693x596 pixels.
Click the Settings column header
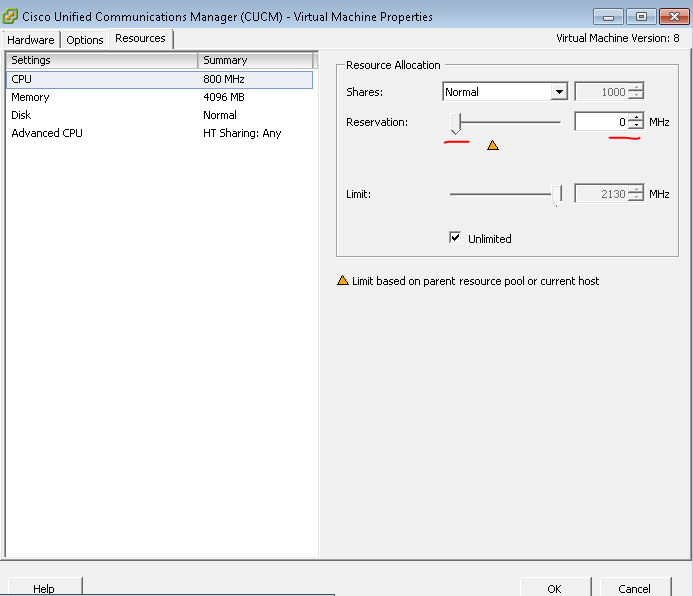102,60
